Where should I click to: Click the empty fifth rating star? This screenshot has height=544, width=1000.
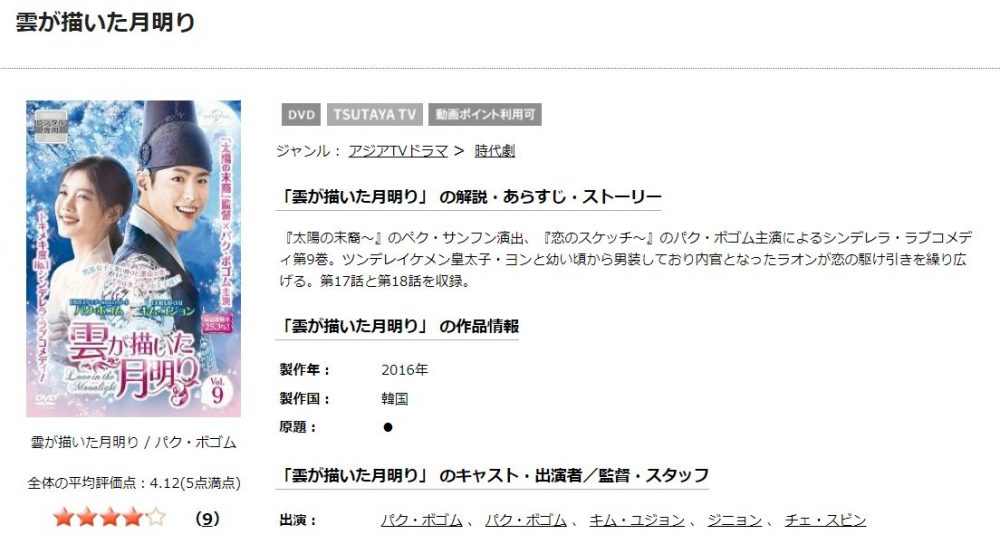156,517
